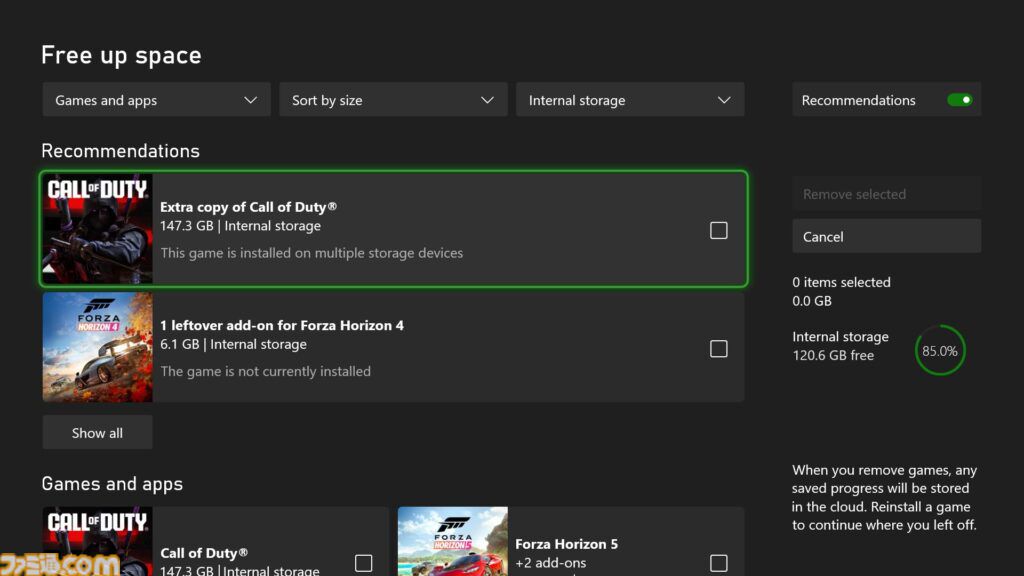
Task: Click the Show all button
Action: click(x=97, y=432)
